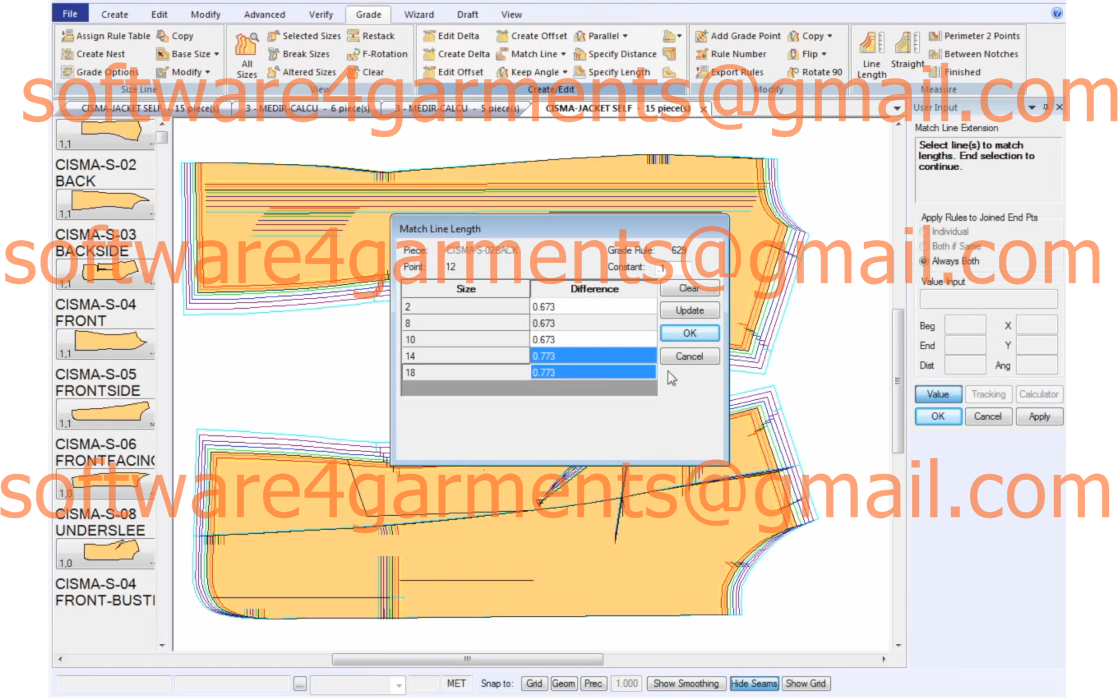Click Apply in User Input panel
Viewport: 1118px width, 698px height.
point(1039,416)
